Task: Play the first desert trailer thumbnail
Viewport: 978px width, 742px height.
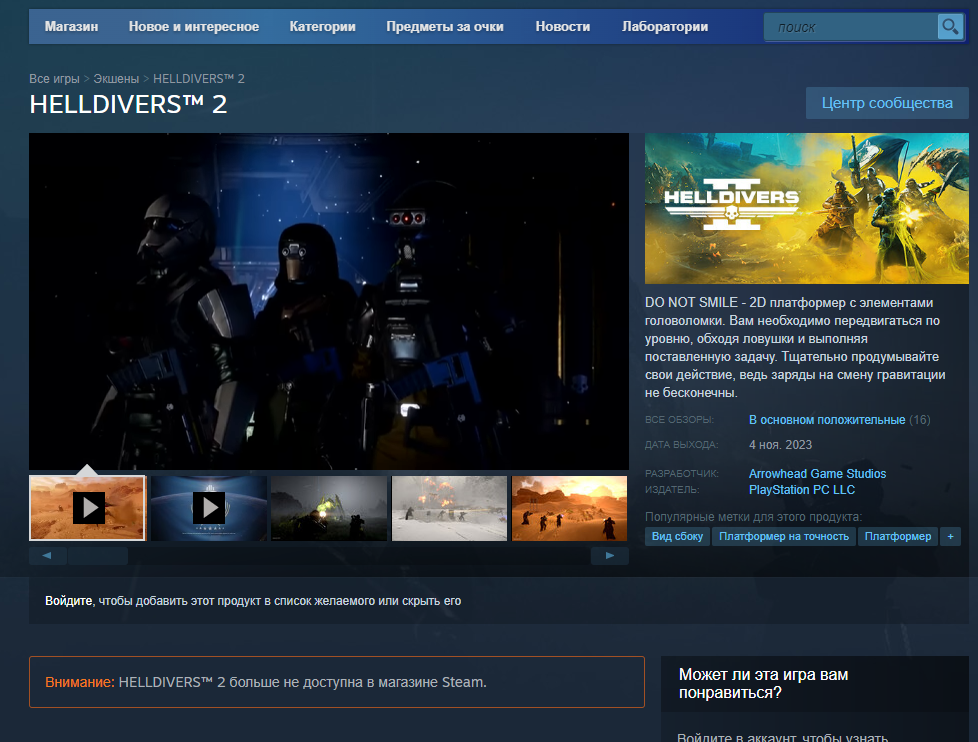Action: pos(87,508)
